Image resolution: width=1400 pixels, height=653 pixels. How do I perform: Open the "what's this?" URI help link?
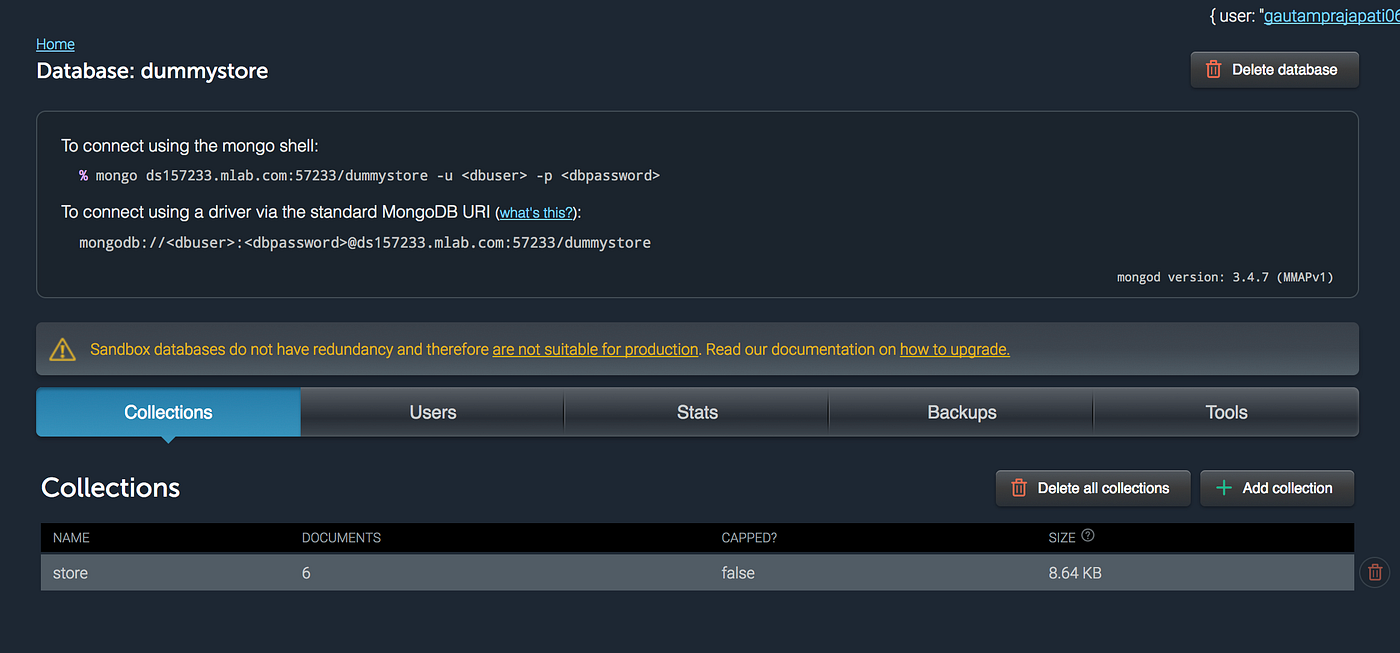(537, 213)
